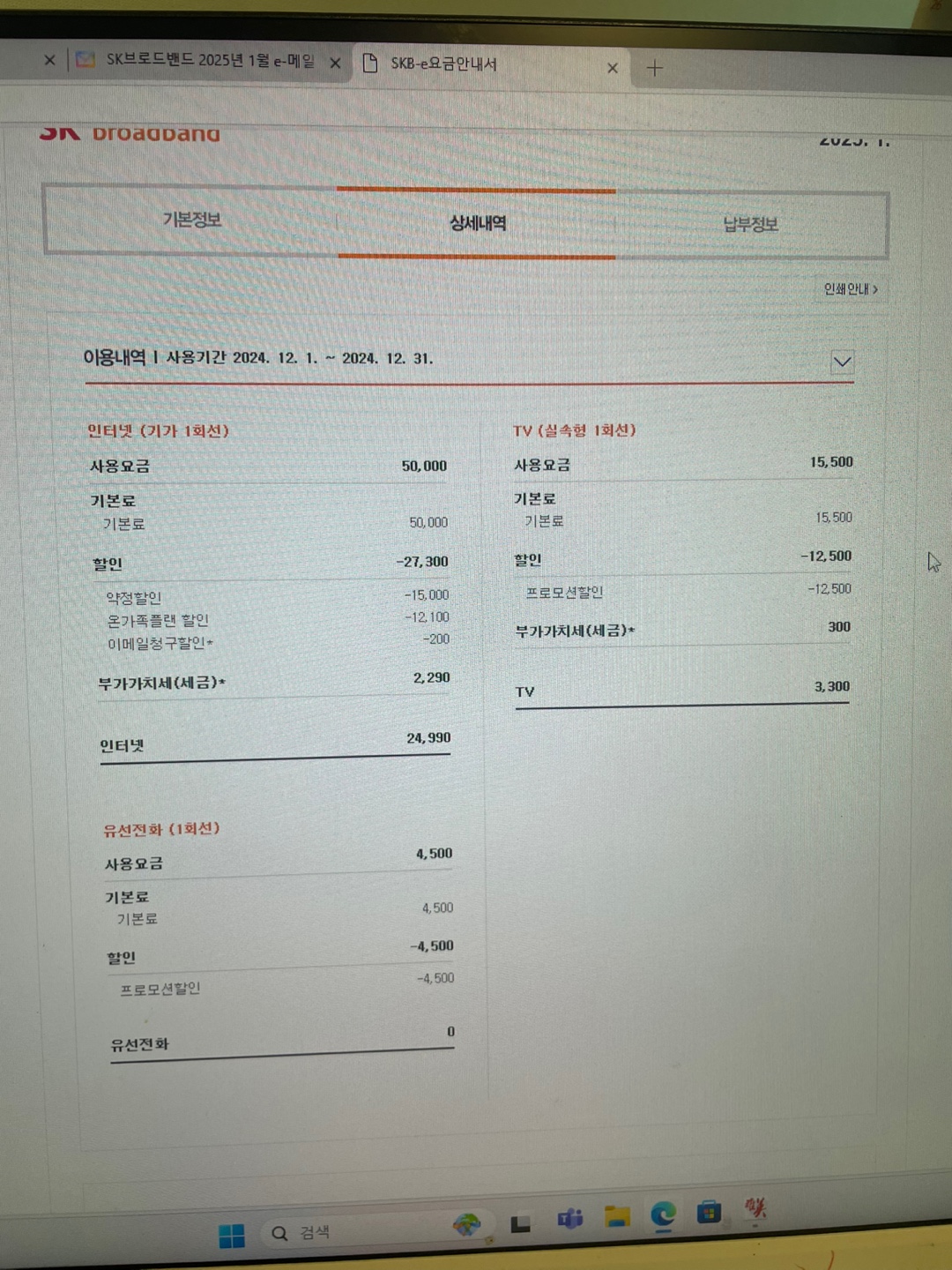Switch to Microsoft Edge in taskbar
Viewport: 952px width, 1270px height.
click(x=663, y=1215)
